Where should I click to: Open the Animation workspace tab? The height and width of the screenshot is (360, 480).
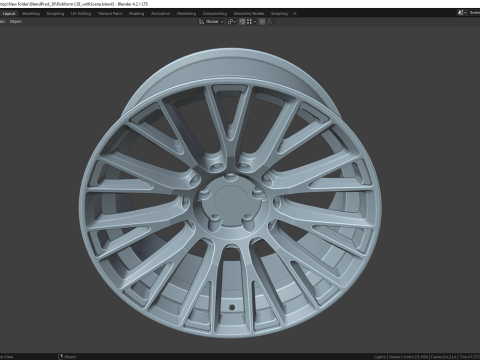pos(160,14)
